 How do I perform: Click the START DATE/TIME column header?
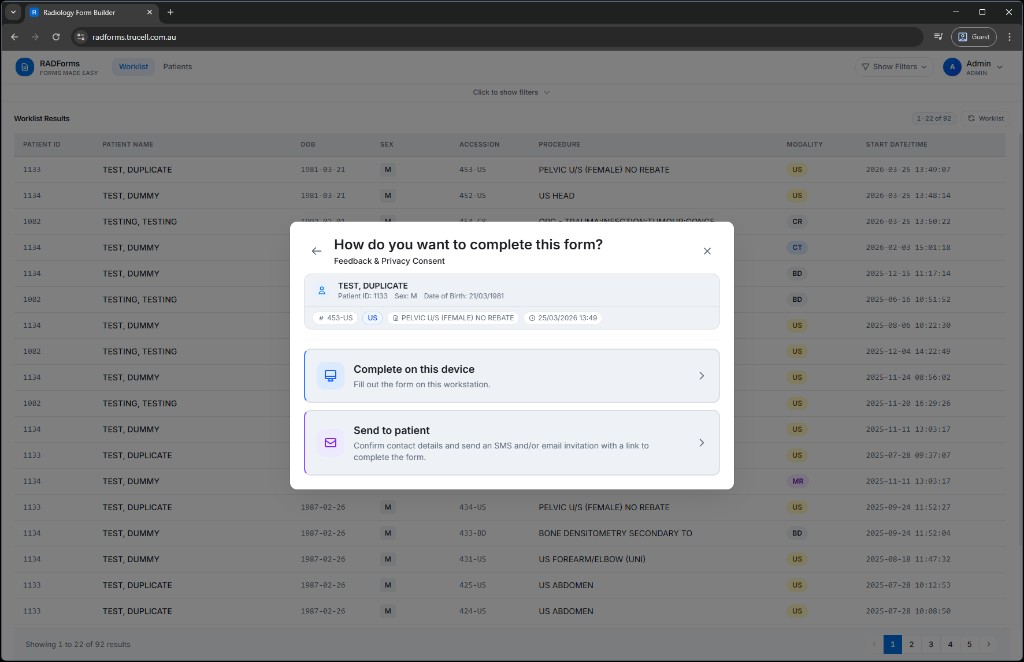[x=897, y=144]
